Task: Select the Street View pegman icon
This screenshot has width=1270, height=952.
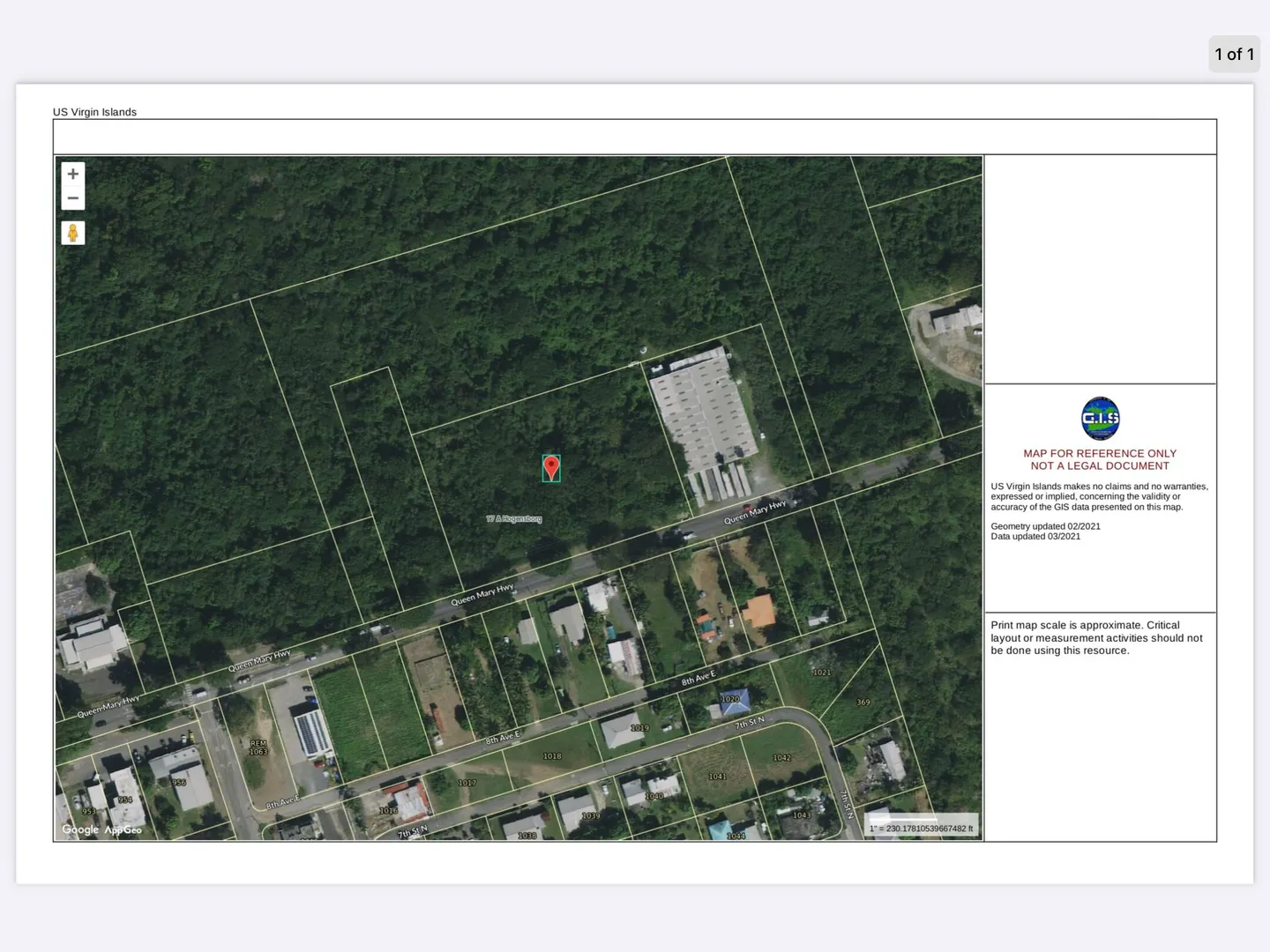Action: coord(73,233)
